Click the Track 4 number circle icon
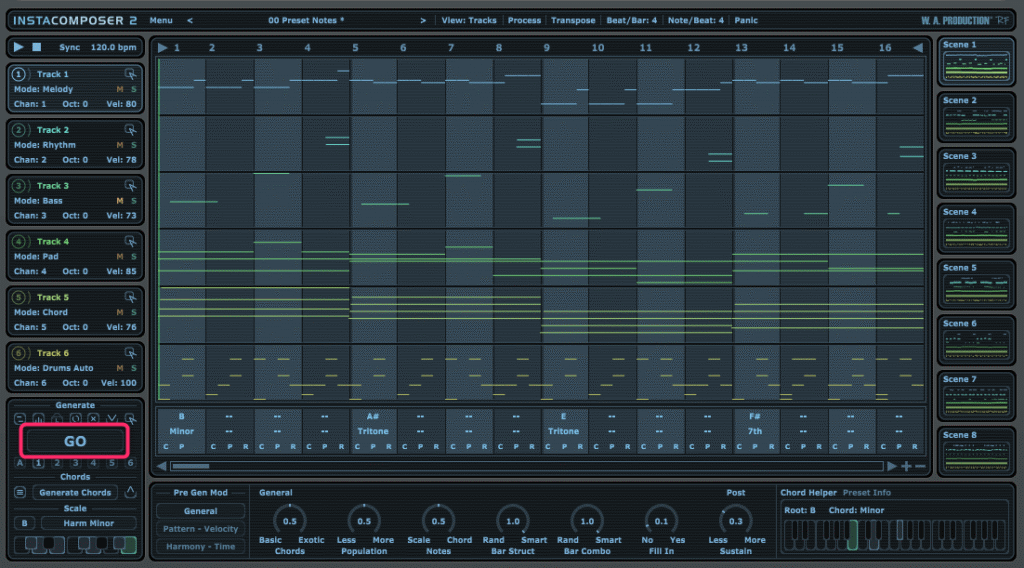Image resolution: width=1024 pixels, height=568 pixels. coord(19,241)
